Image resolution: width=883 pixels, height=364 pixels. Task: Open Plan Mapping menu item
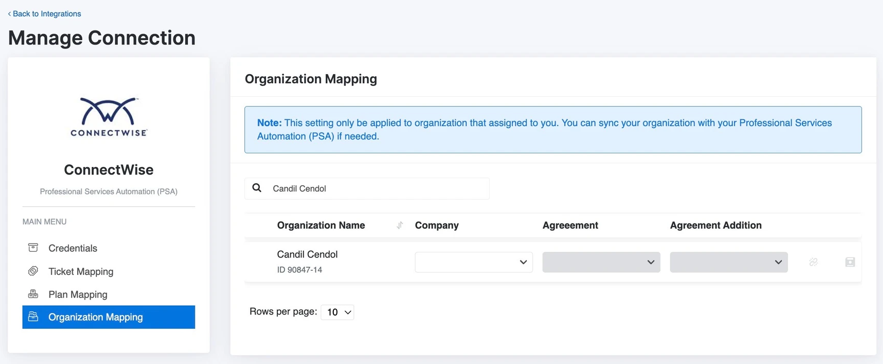(109, 294)
